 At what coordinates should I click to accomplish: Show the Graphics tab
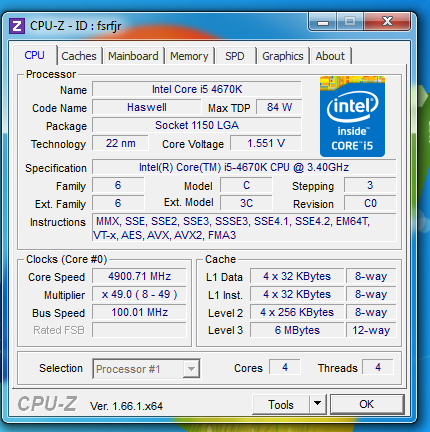[x=283, y=56]
